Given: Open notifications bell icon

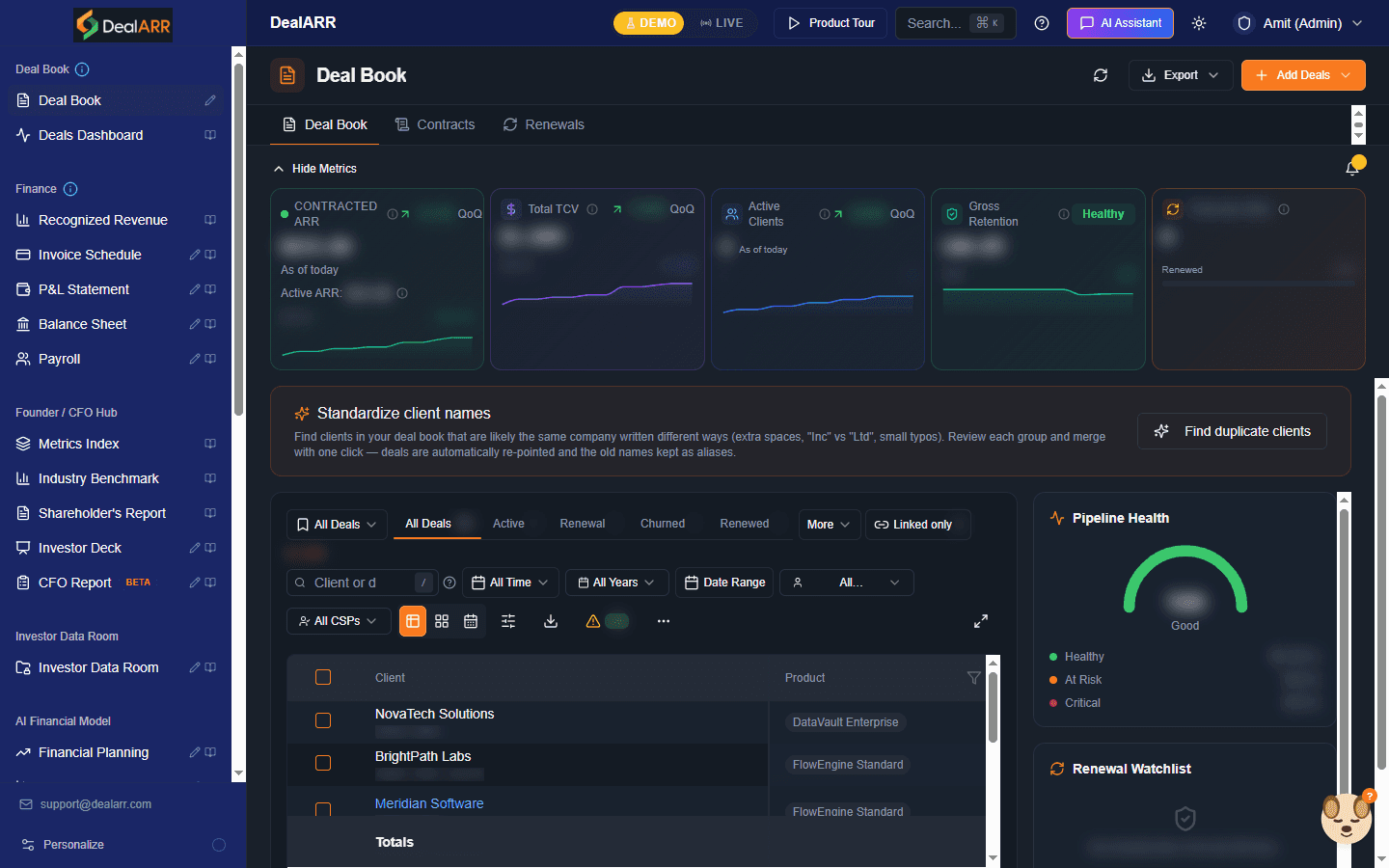Looking at the screenshot, I should 1353,168.
